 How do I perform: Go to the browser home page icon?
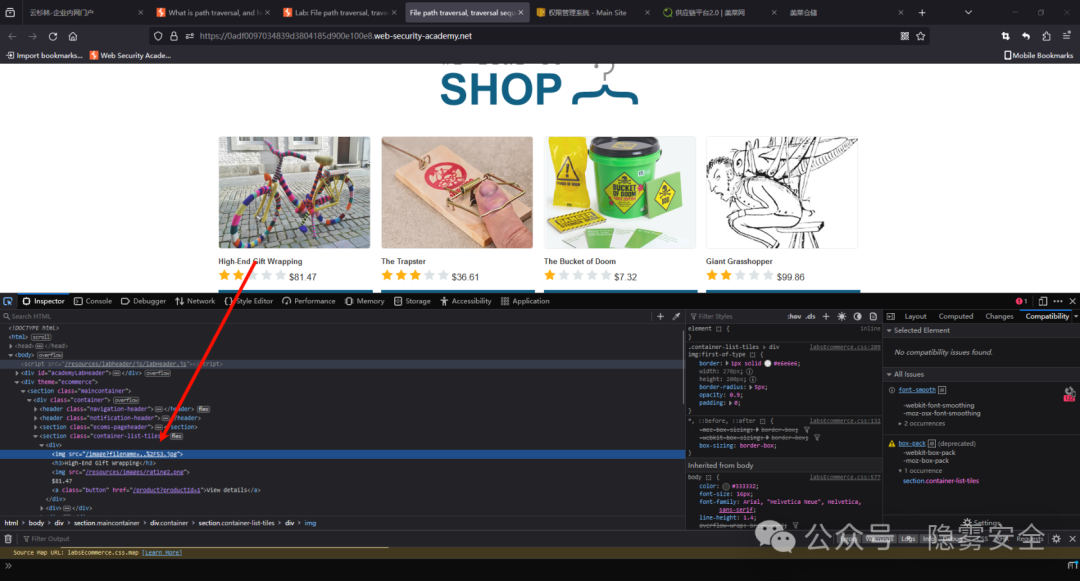(x=73, y=36)
